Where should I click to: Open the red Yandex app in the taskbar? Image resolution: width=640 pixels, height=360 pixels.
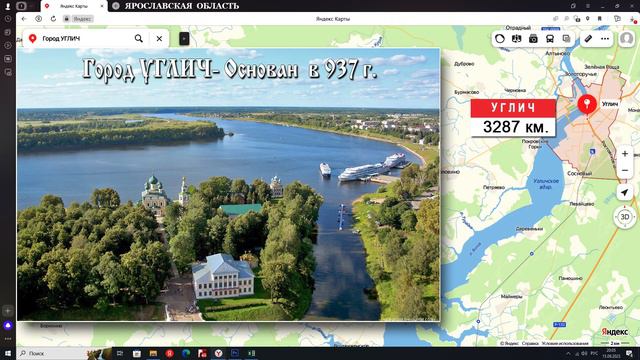[170, 353]
